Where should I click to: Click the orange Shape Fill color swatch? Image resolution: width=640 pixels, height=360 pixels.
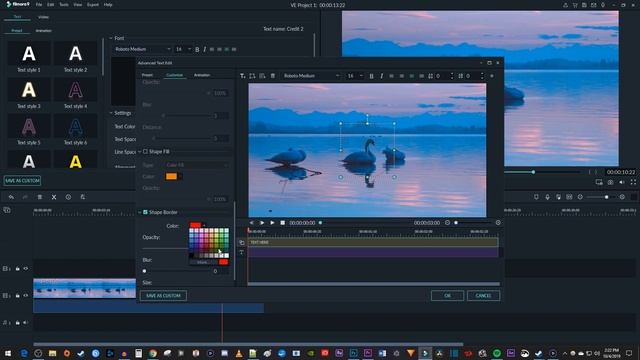(171, 176)
